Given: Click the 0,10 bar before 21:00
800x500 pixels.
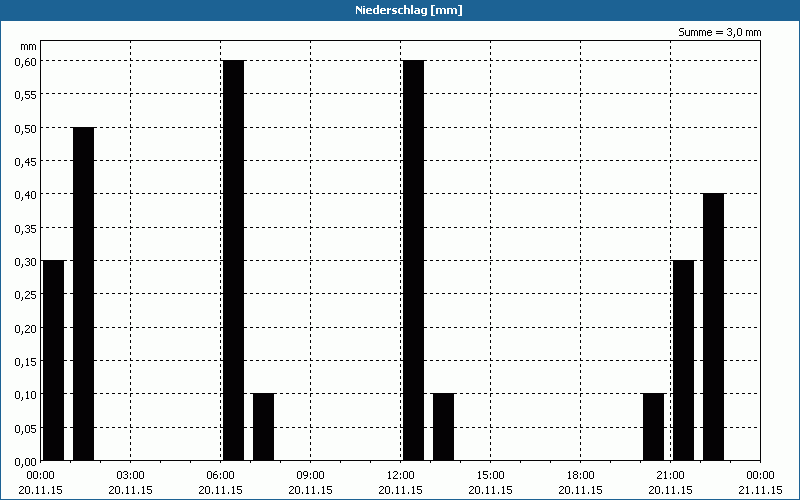Looking at the screenshot, I should click(654, 427).
